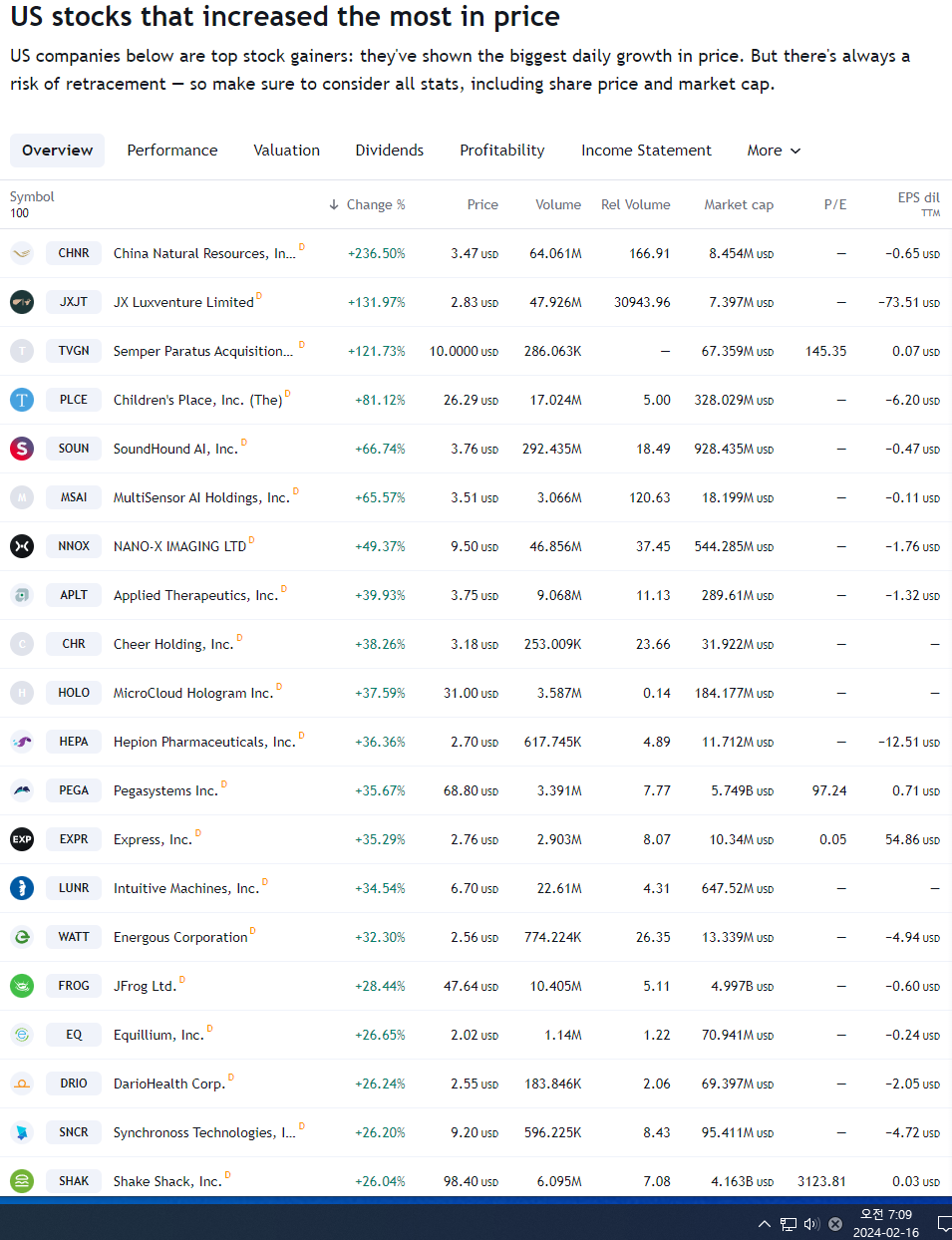Open the CHNR ticker symbol link
952x1240 pixels.
(x=74, y=253)
